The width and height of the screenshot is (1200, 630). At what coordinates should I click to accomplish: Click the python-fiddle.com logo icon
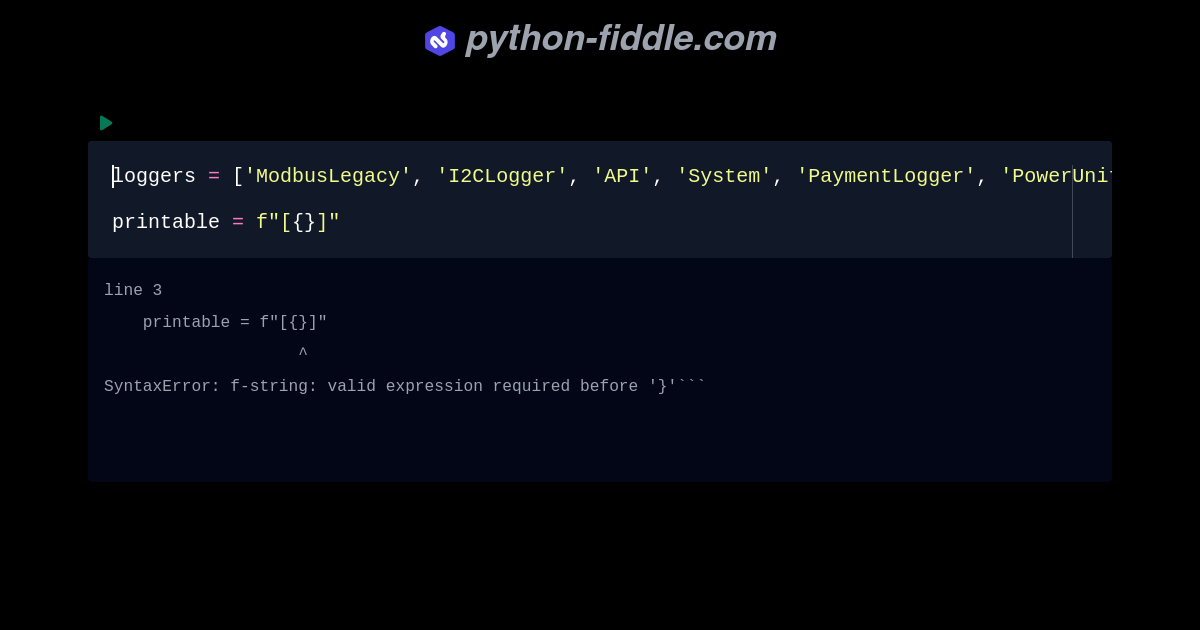(440, 40)
